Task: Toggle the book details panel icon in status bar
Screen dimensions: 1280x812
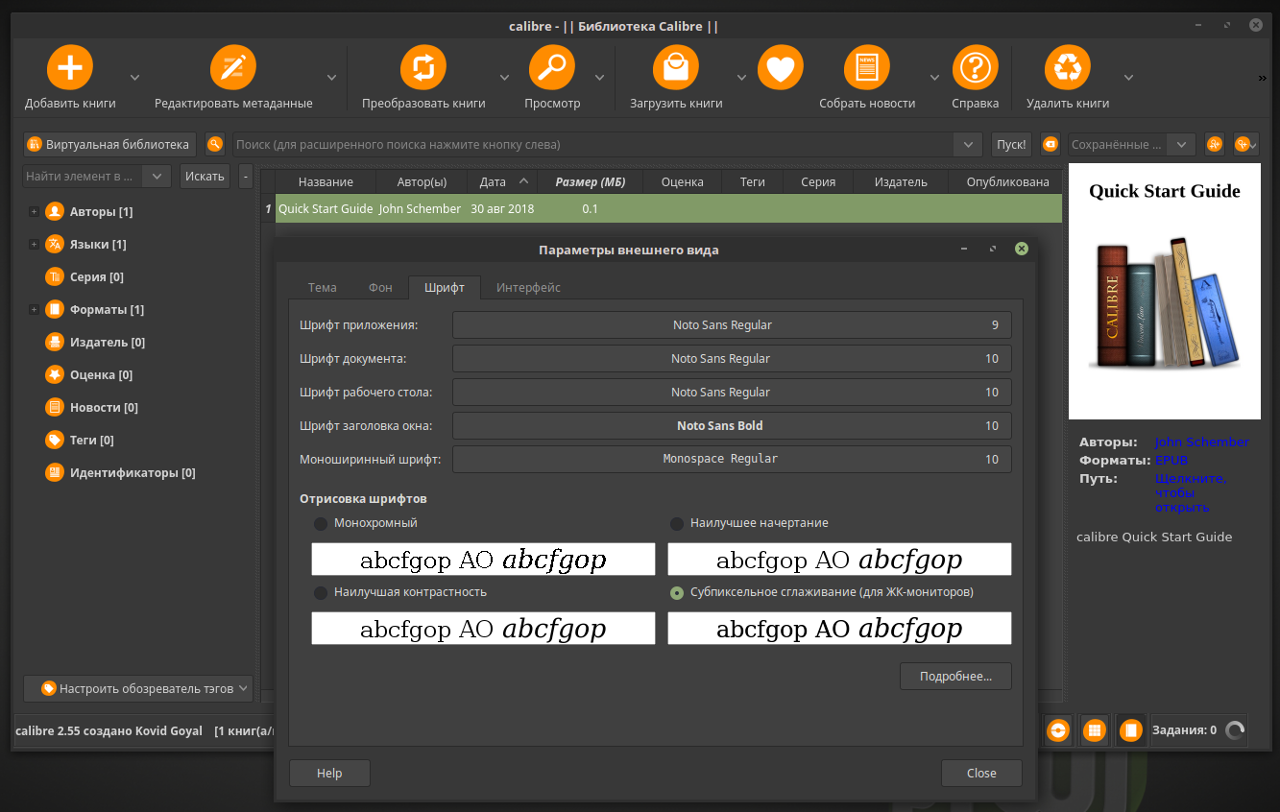Action: [x=1131, y=730]
